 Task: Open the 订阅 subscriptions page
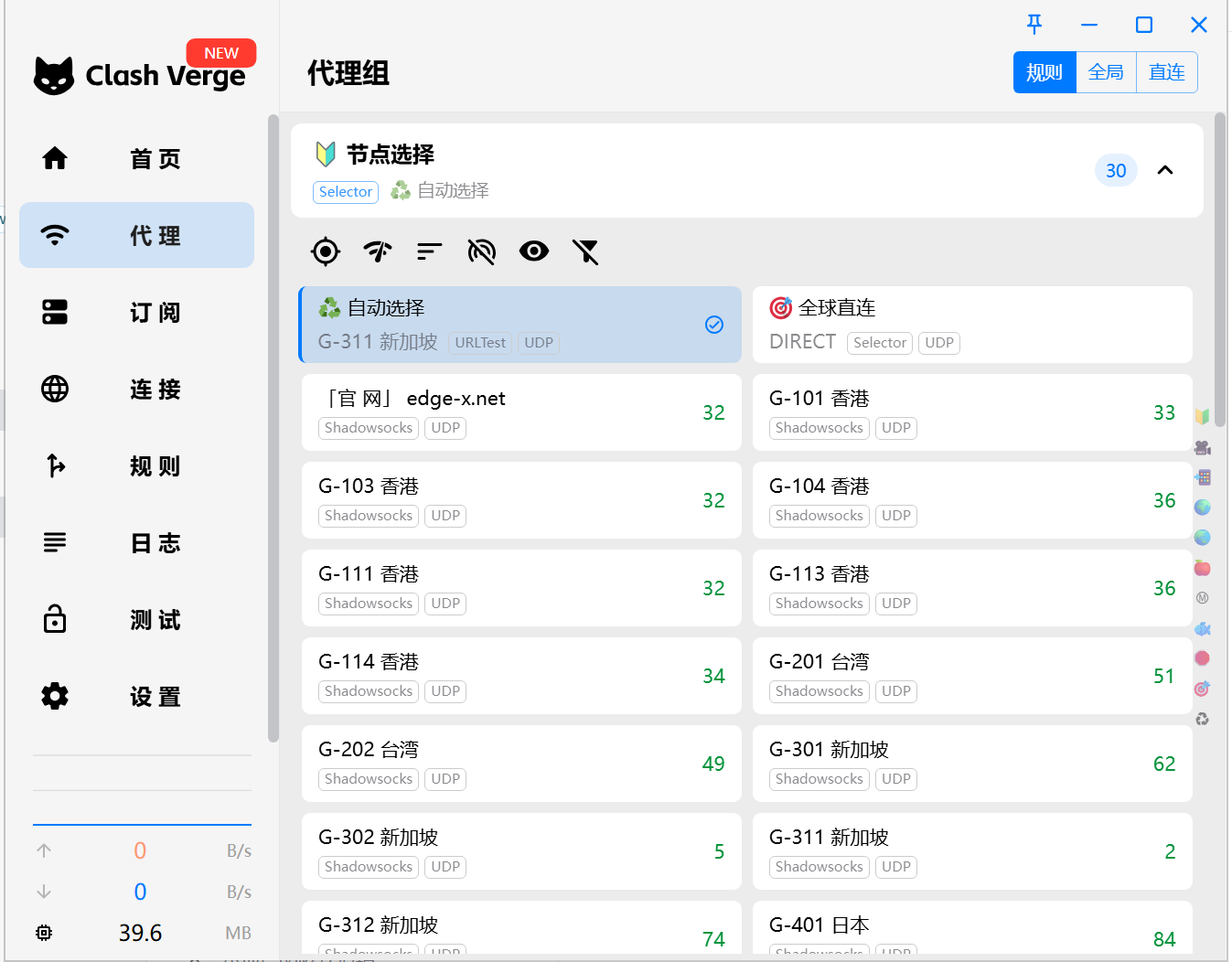pos(136,313)
